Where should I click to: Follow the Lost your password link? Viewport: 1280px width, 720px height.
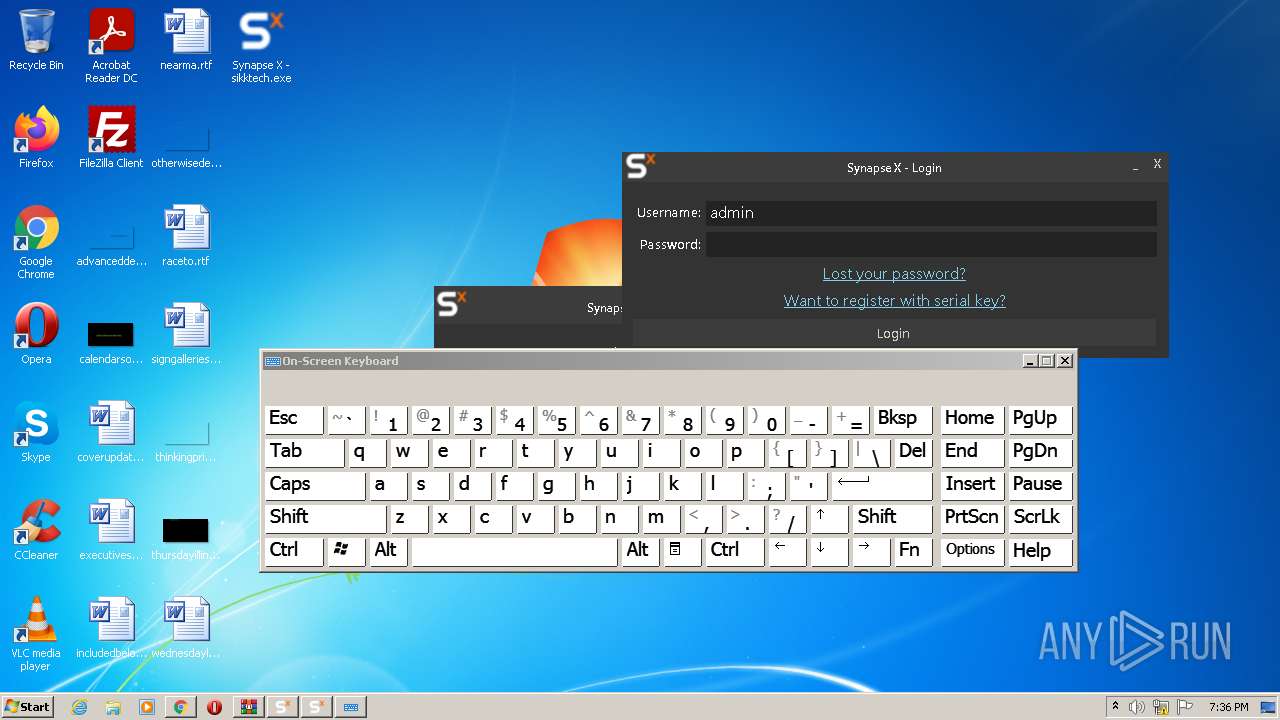coord(894,274)
